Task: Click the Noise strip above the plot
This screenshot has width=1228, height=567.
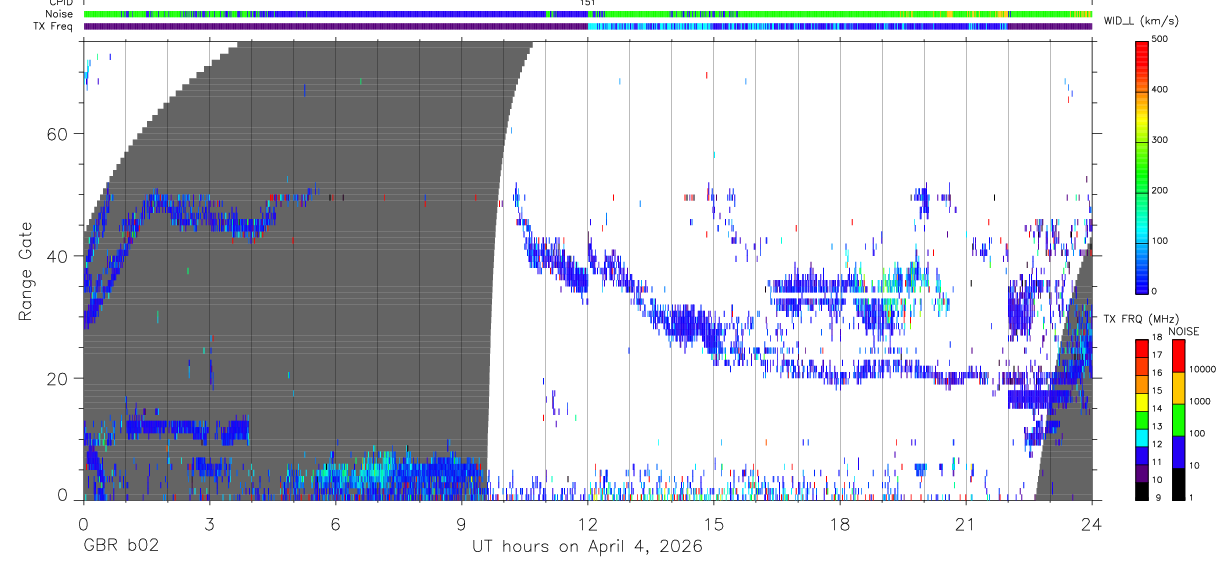Action: (x=588, y=14)
